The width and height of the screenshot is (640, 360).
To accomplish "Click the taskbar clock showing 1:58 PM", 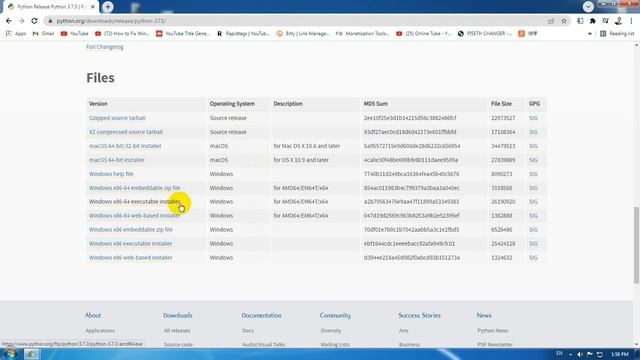I will (620, 354).
